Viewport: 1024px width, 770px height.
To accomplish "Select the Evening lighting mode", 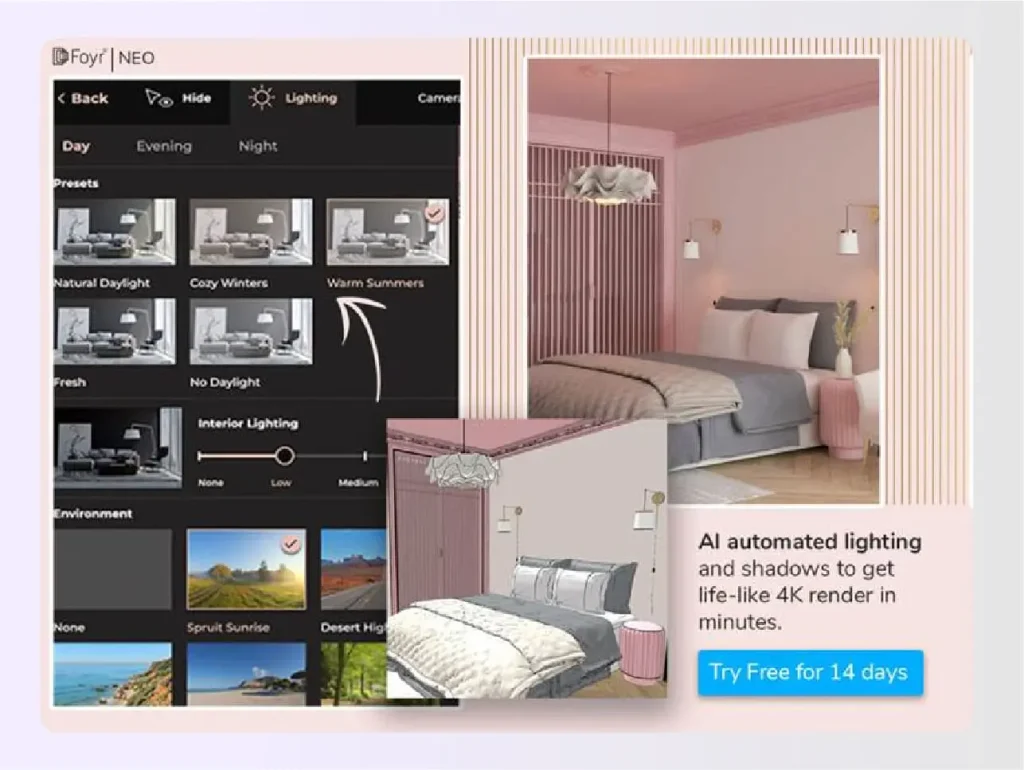I will 164,146.
